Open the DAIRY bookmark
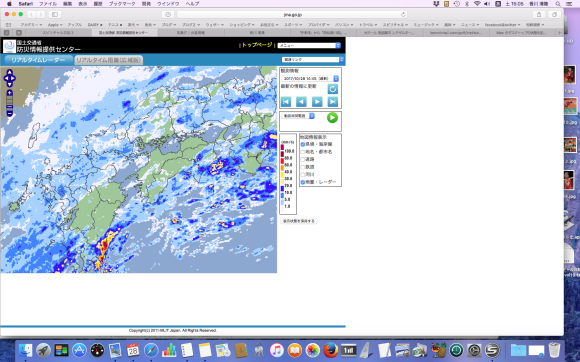Screen dimensions: 580x362 pos(95,25)
